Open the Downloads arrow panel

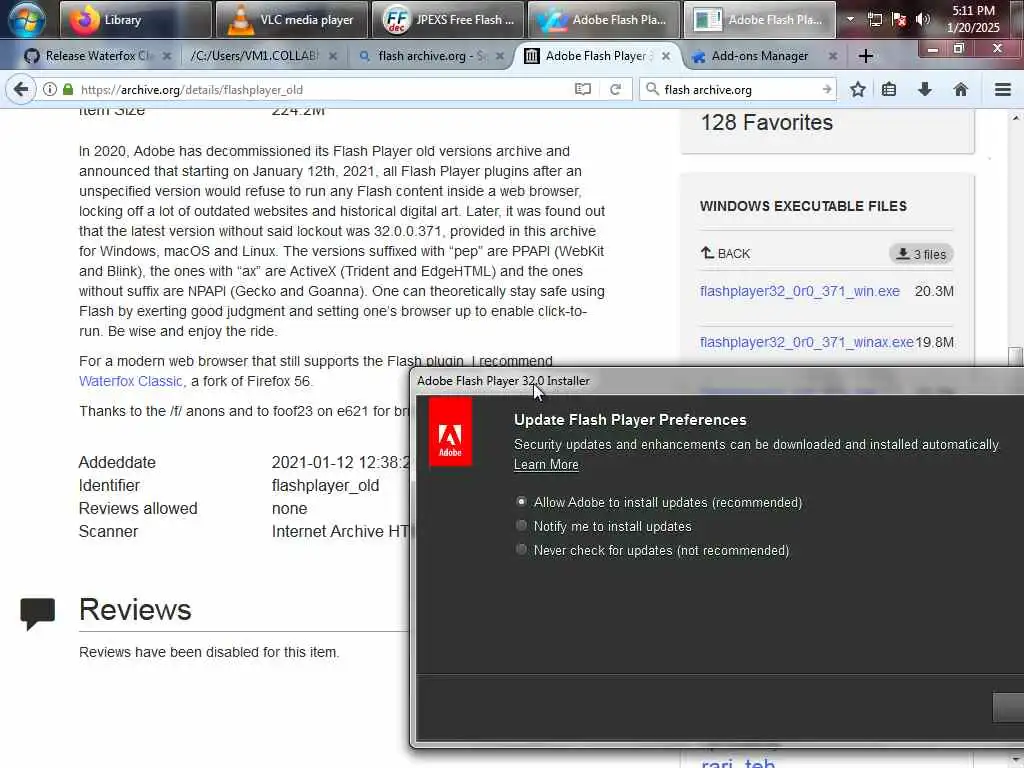925,89
